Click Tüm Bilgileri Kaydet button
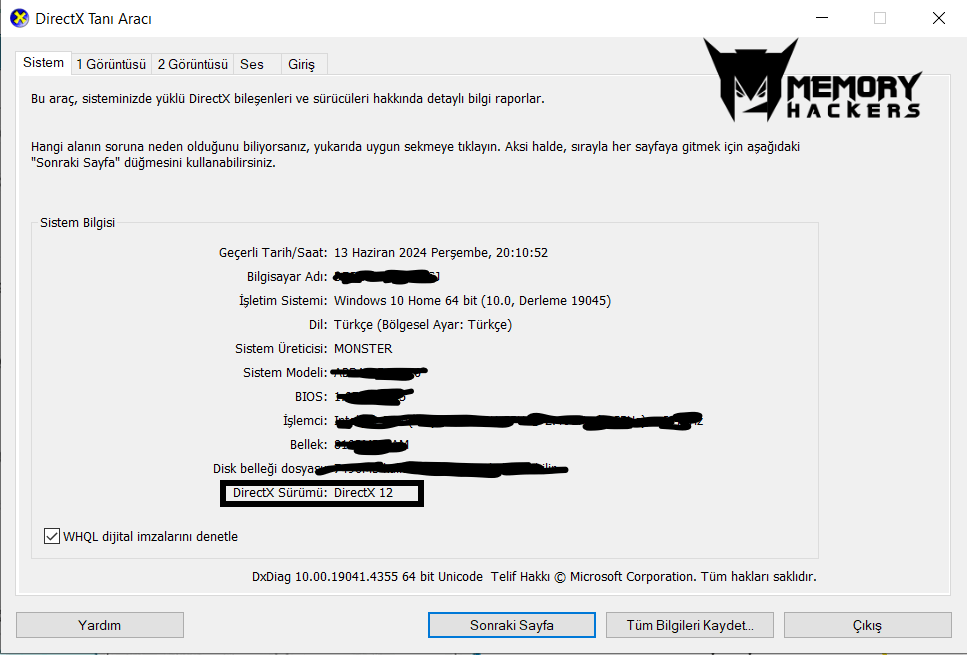The width and height of the screenshot is (967, 655). [x=689, y=625]
